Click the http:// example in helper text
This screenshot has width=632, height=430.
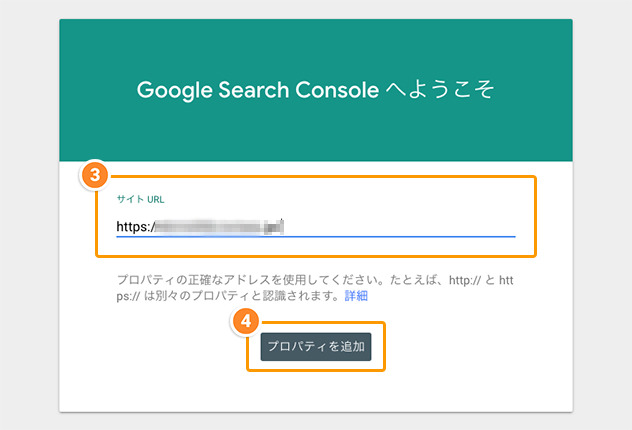465,280
